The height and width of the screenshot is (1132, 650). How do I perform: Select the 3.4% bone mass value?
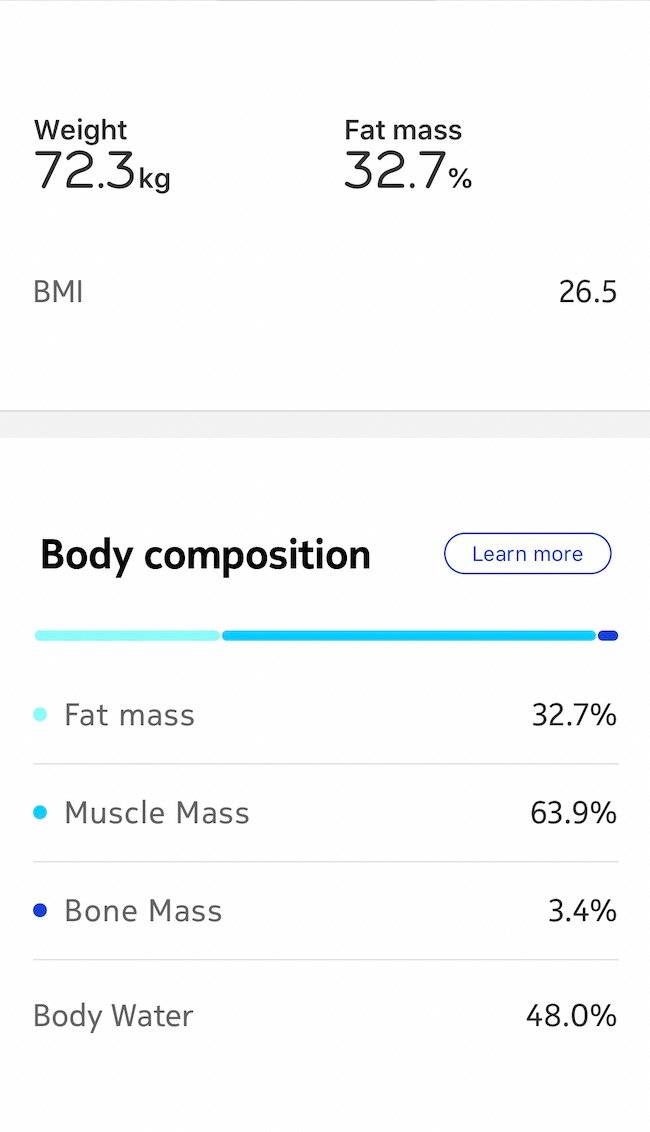[582, 910]
